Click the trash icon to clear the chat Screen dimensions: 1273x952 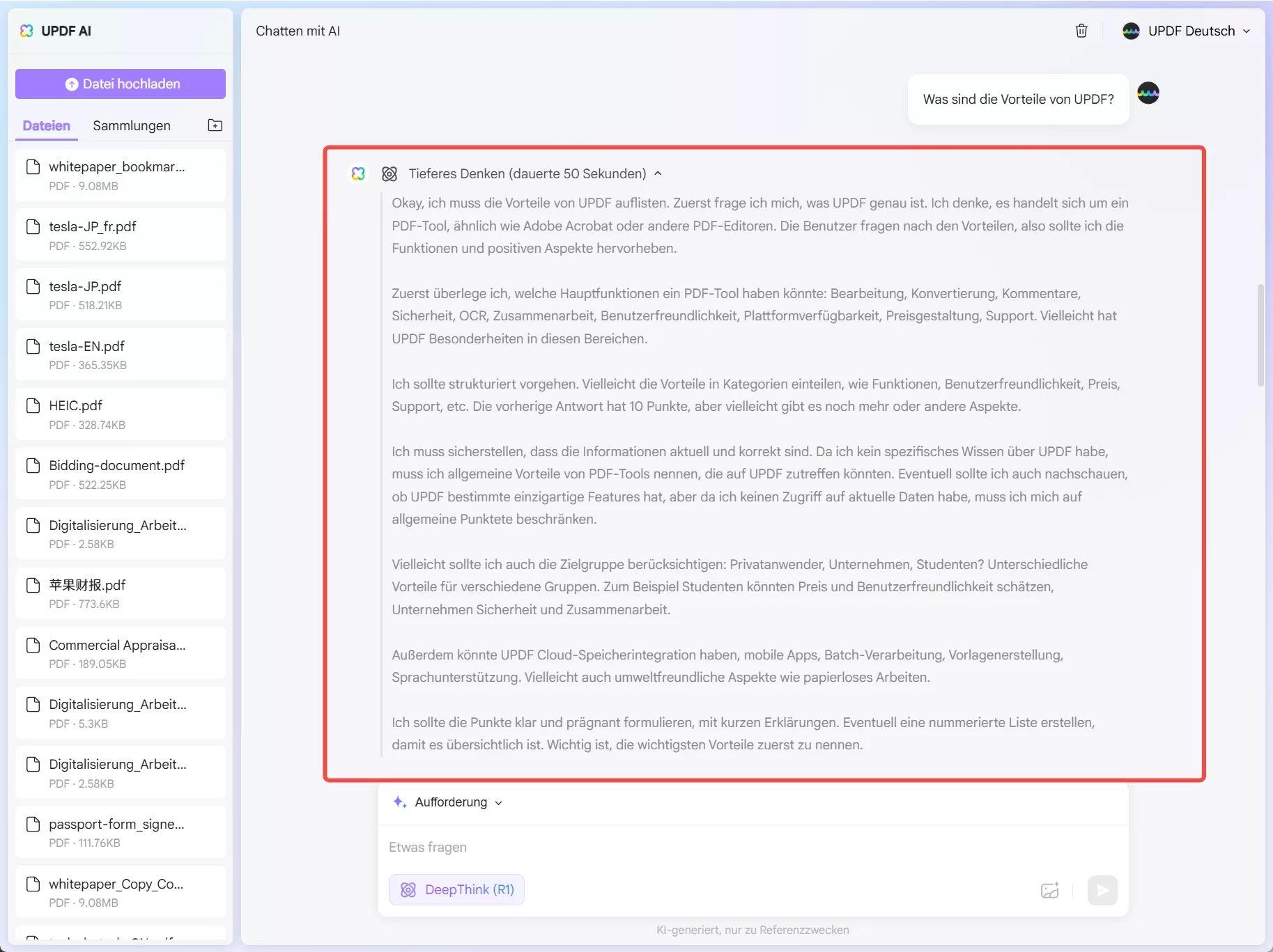tap(1081, 31)
